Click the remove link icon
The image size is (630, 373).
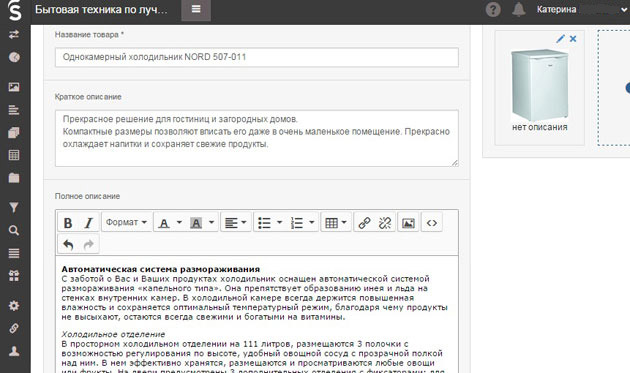385,223
